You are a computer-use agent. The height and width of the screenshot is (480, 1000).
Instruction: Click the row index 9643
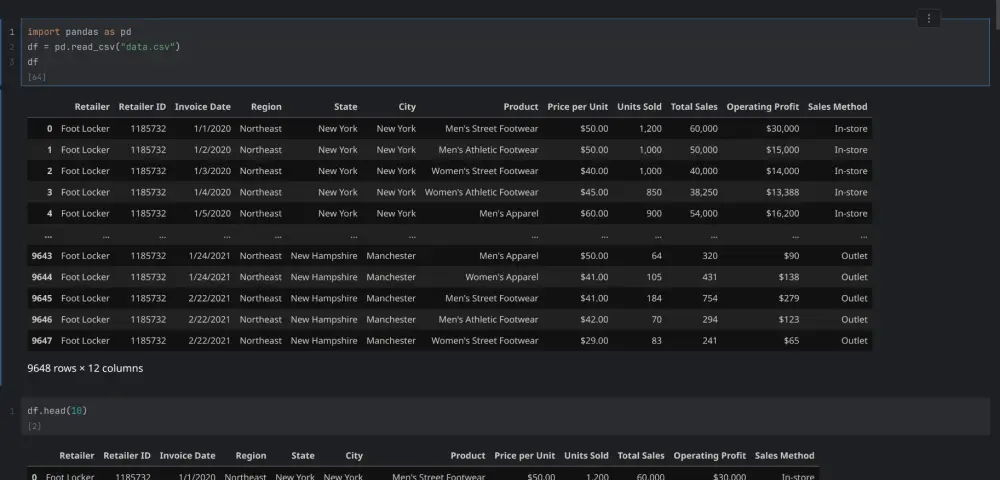(42, 256)
